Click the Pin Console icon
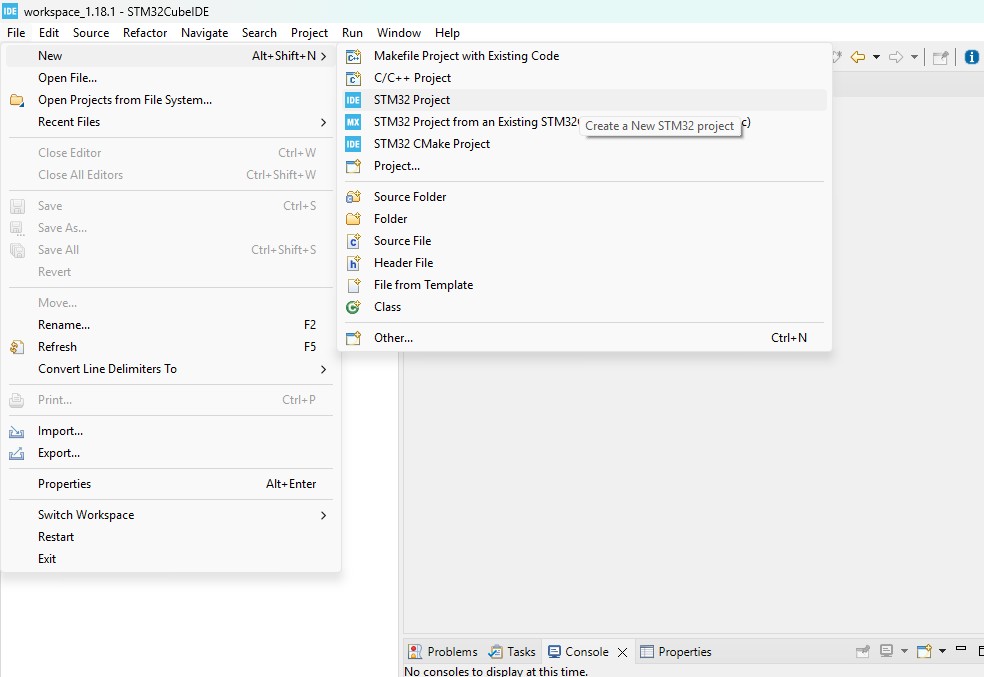This screenshot has height=677, width=984. click(x=863, y=651)
